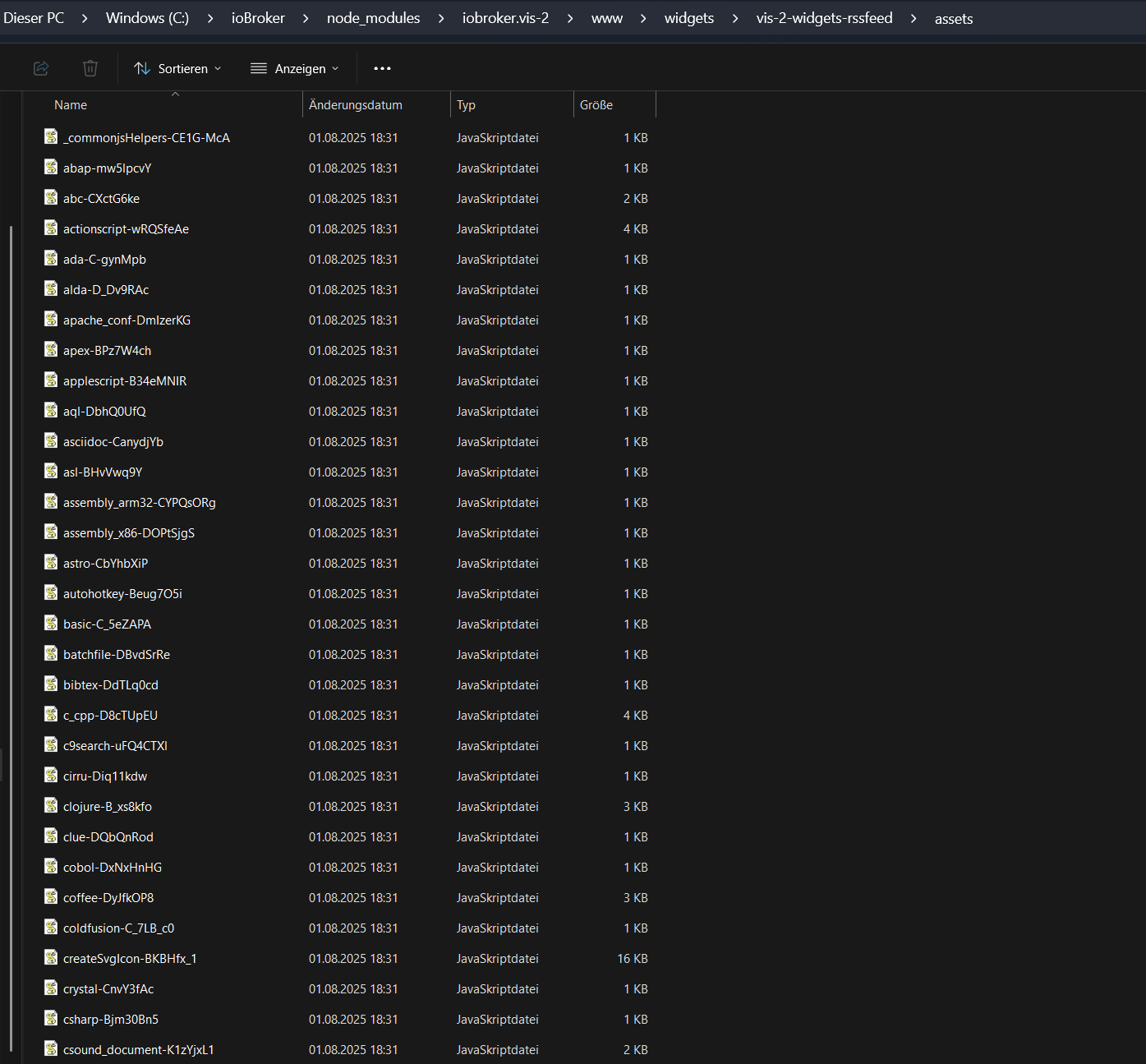Navigate to the Windows (C:) breadcrumb
The width and height of the screenshot is (1146, 1064).
coord(147,18)
